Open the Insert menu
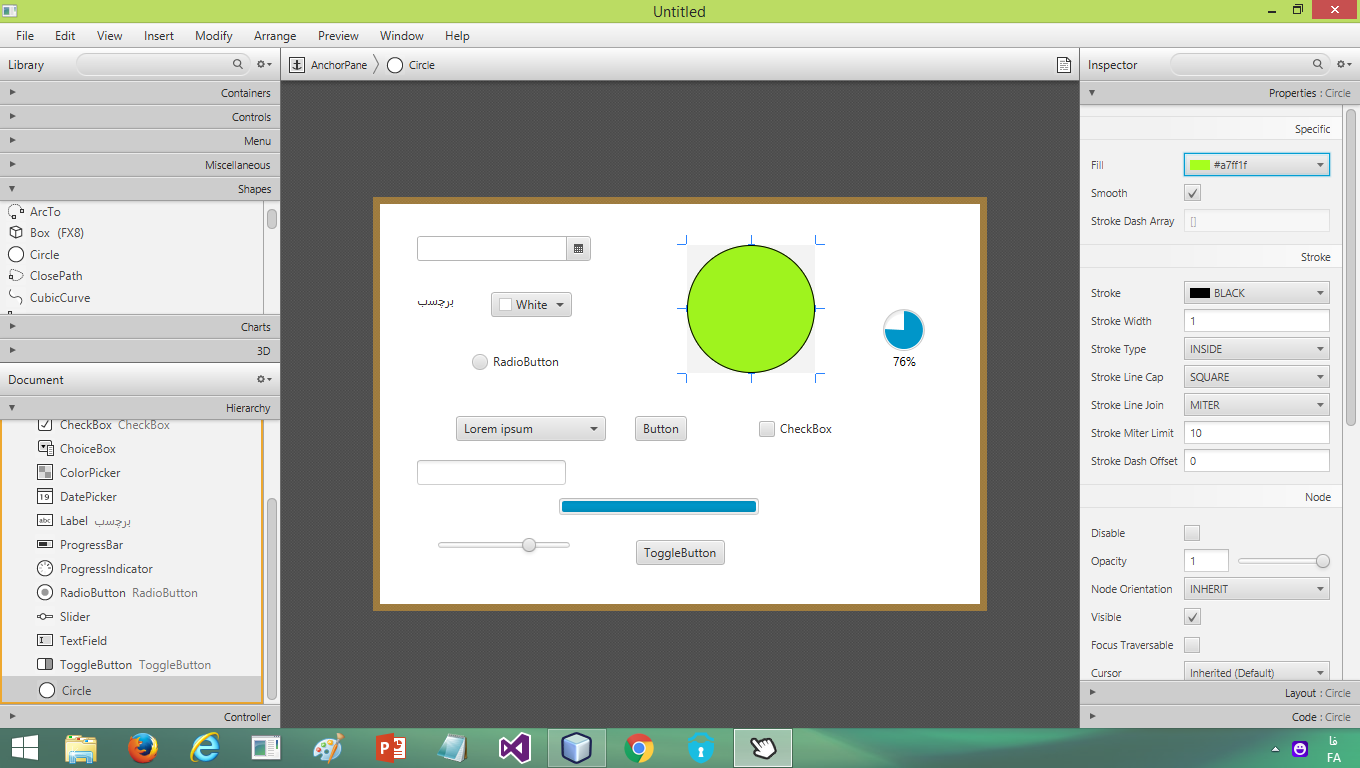Image resolution: width=1360 pixels, height=768 pixels. [159, 36]
